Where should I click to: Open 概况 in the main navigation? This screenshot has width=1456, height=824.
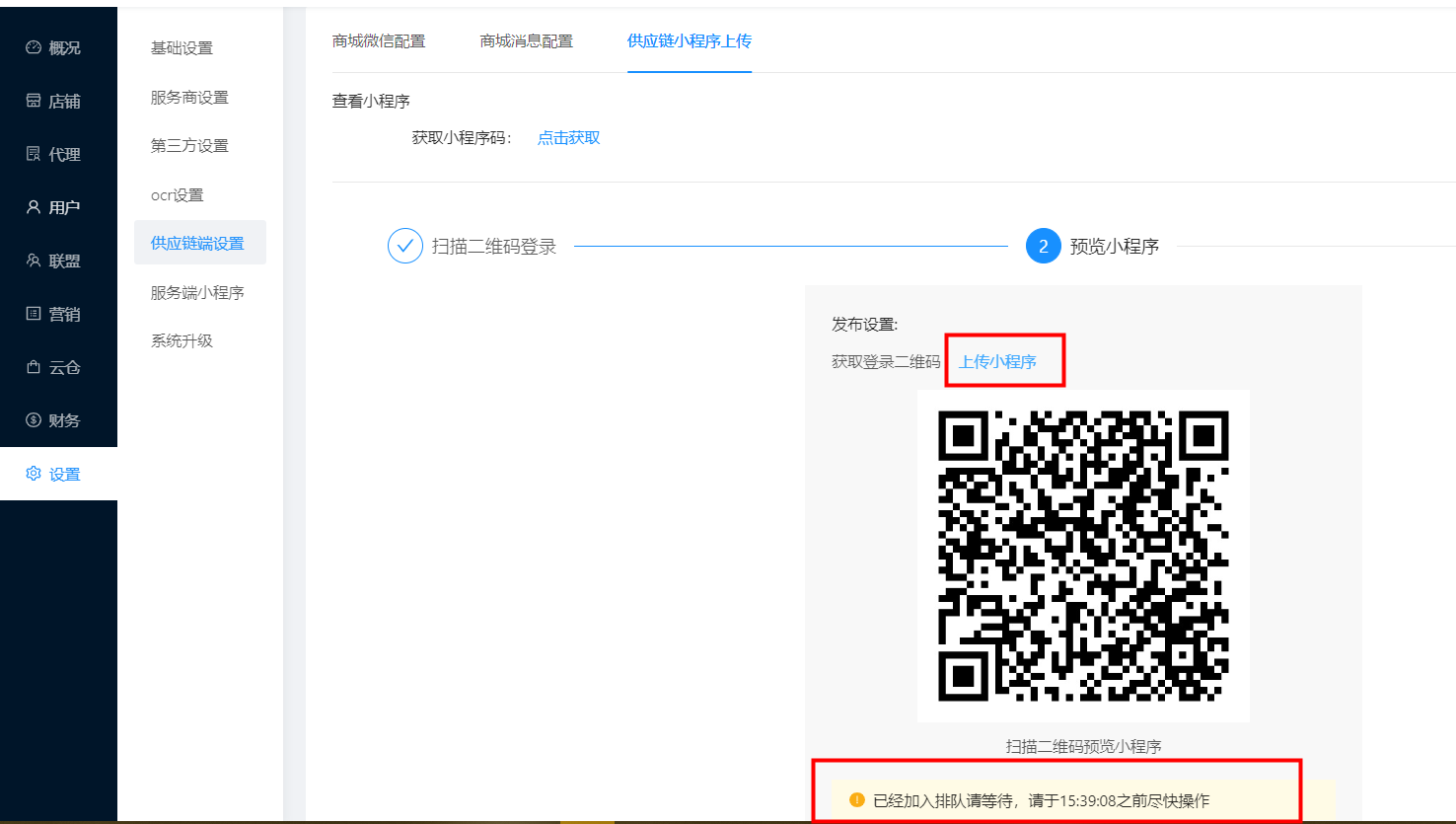click(x=58, y=47)
